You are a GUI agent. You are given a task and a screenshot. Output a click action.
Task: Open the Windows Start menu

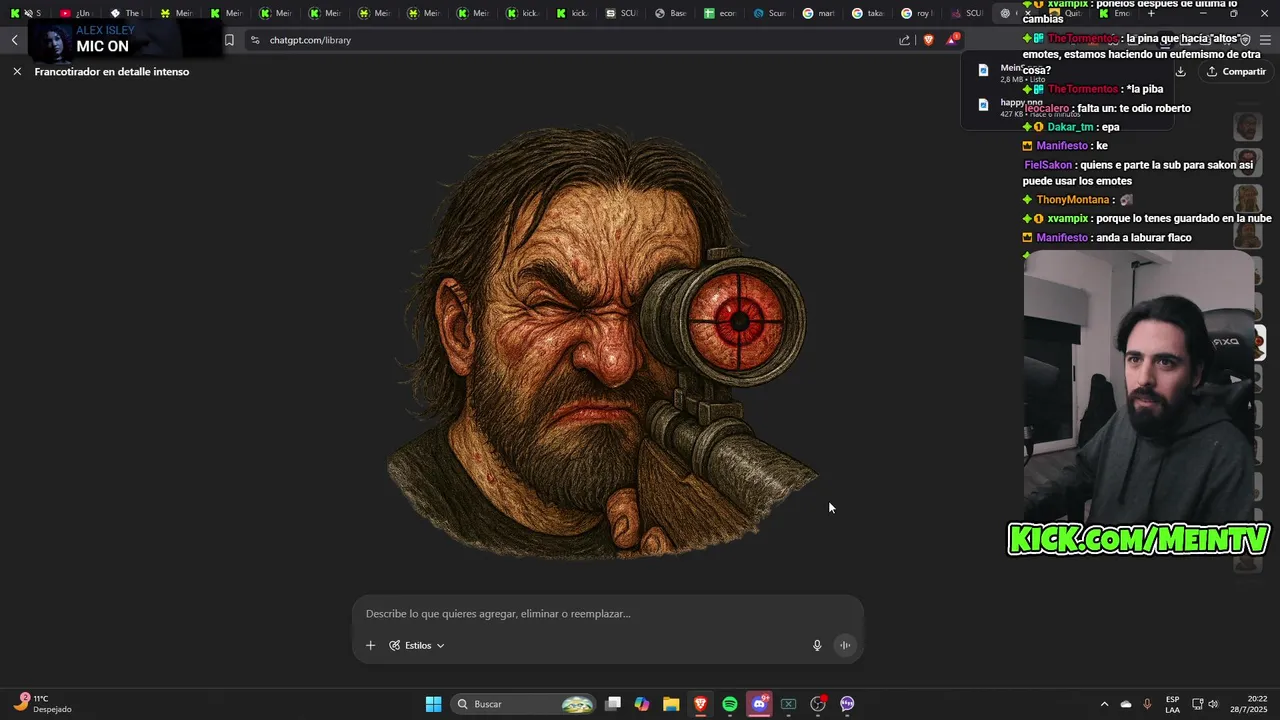click(x=433, y=704)
